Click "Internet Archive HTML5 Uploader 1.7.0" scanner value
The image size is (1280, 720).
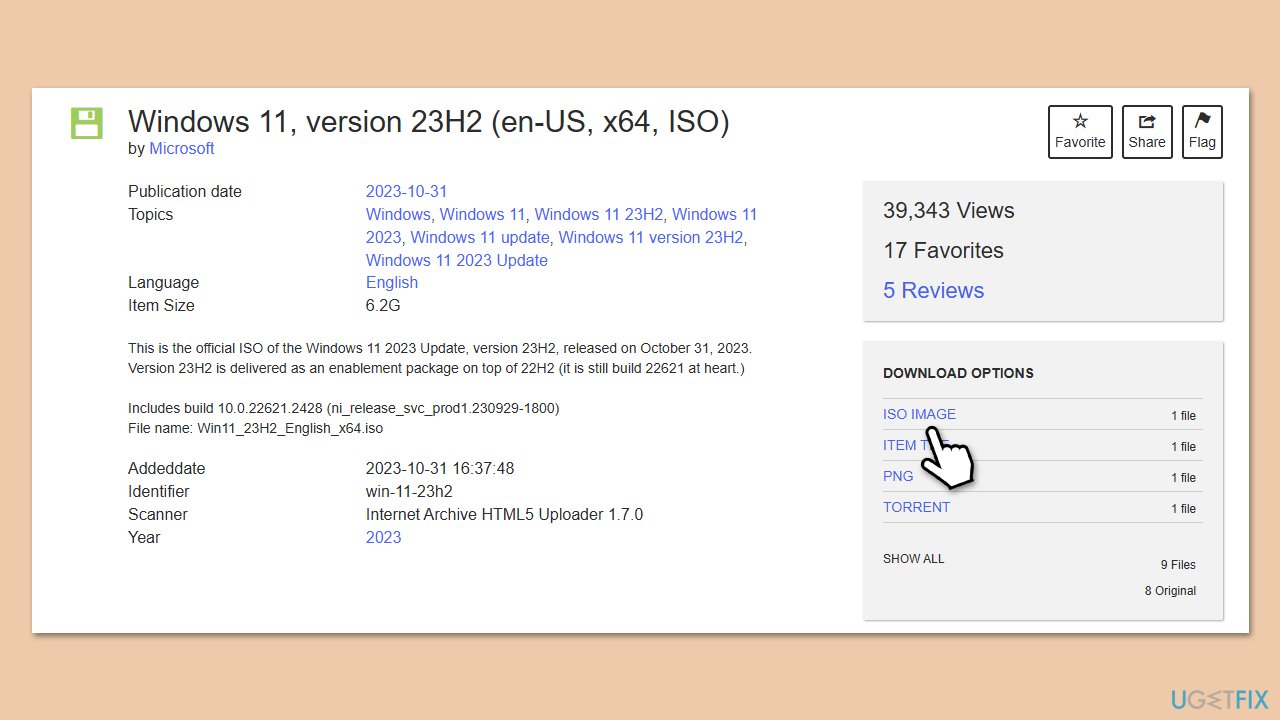point(504,514)
